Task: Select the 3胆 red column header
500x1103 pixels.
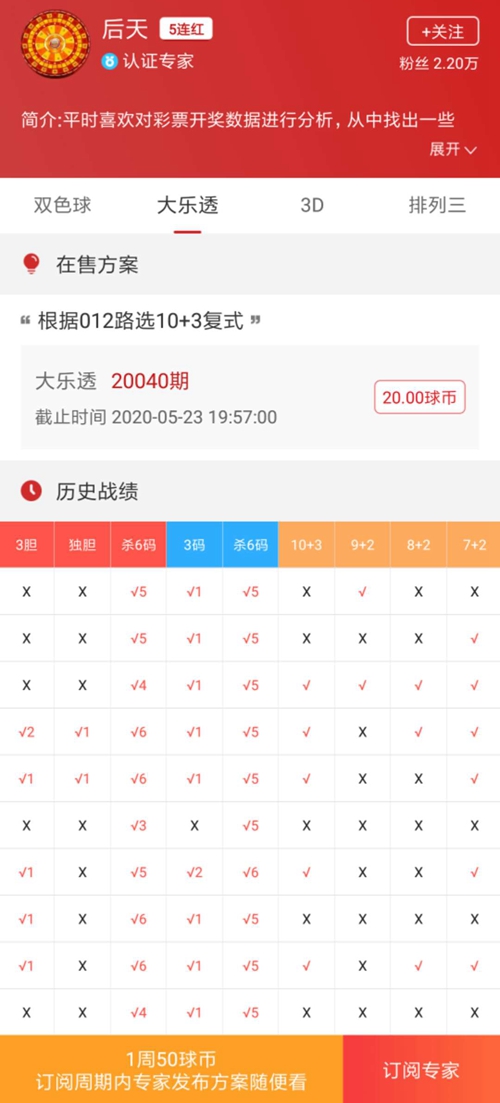Action: (27, 544)
